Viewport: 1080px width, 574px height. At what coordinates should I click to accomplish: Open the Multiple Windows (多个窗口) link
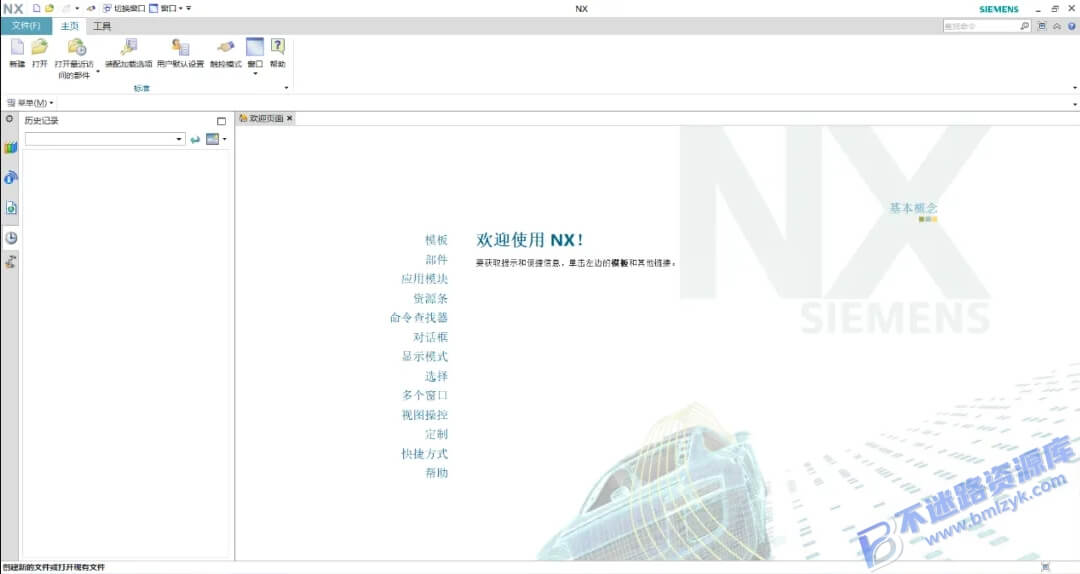click(x=424, y=396)
